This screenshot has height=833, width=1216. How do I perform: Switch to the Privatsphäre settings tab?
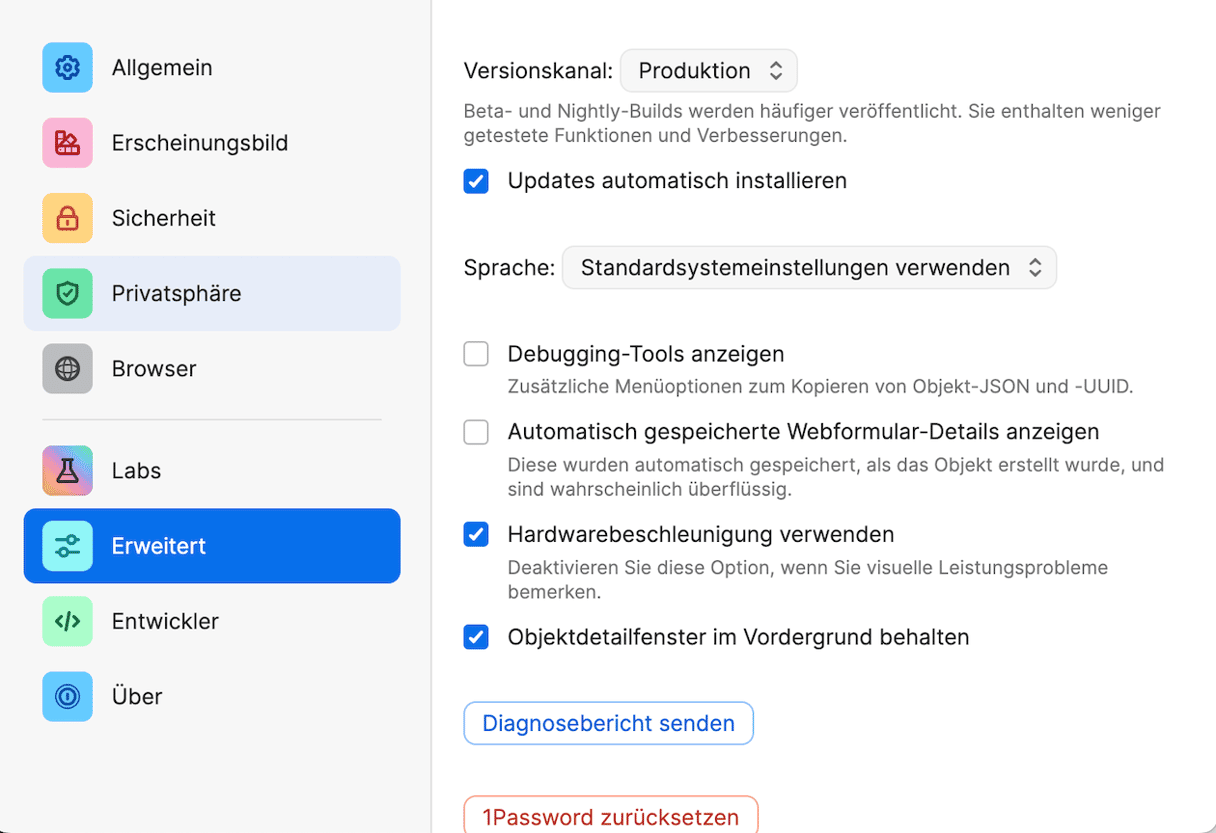point(212,293)
